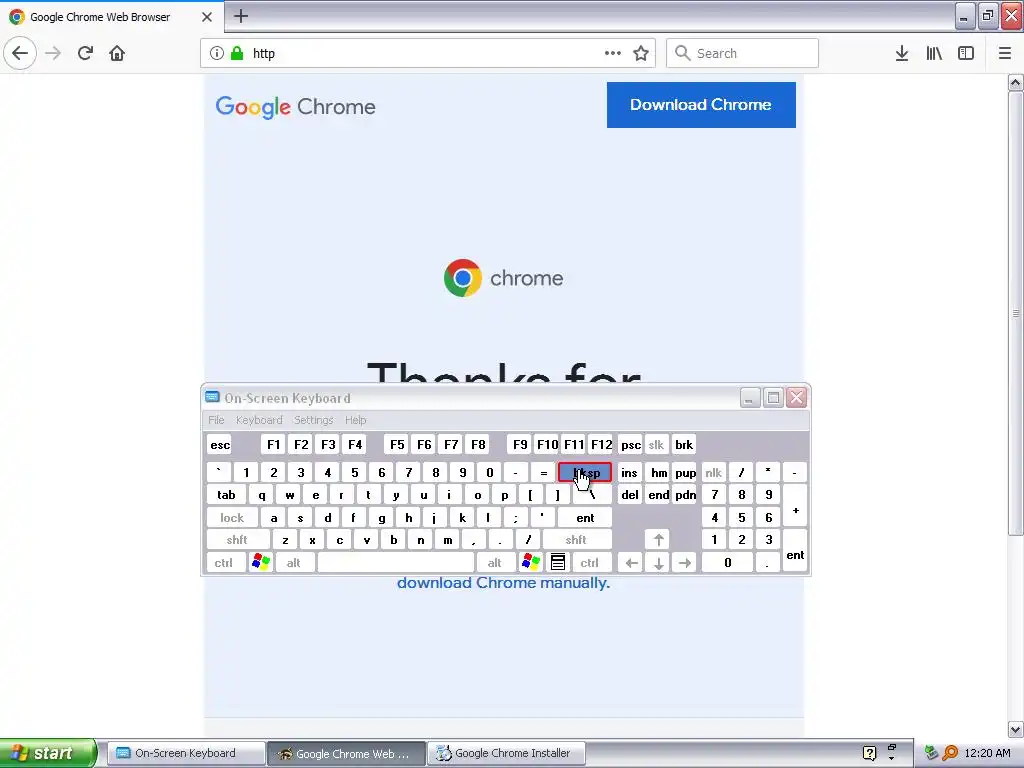
Task: Toggle the left ctrl key
Action: coord(225,562)
